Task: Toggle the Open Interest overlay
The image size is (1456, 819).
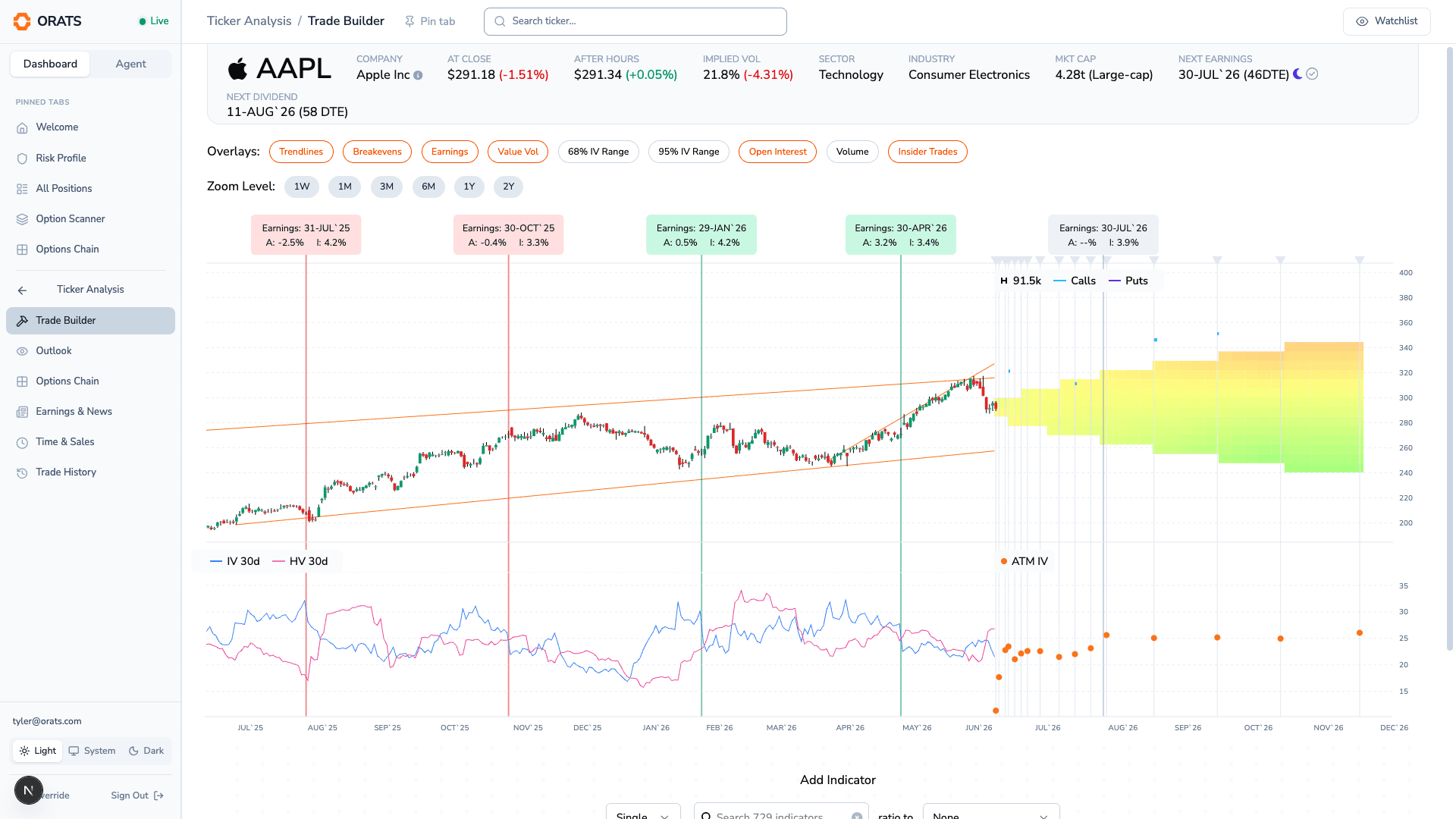Action: [x=777, y=152]
